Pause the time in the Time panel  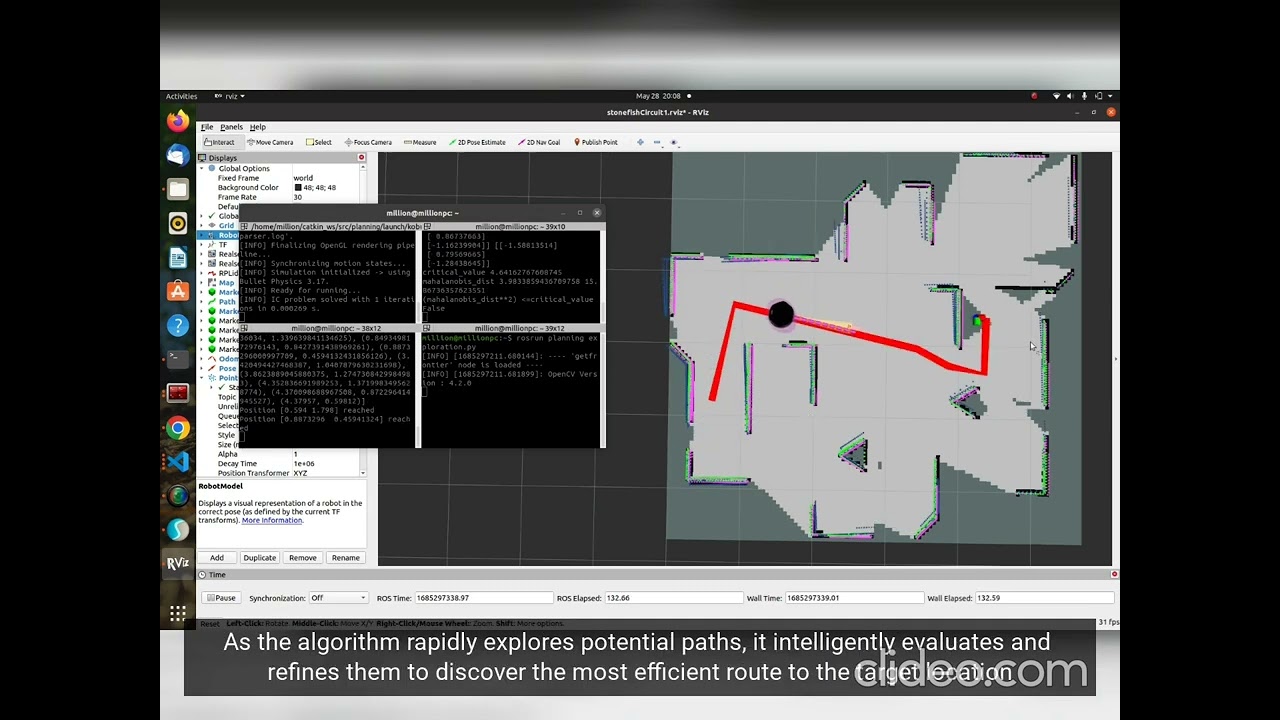pos(221,598)
